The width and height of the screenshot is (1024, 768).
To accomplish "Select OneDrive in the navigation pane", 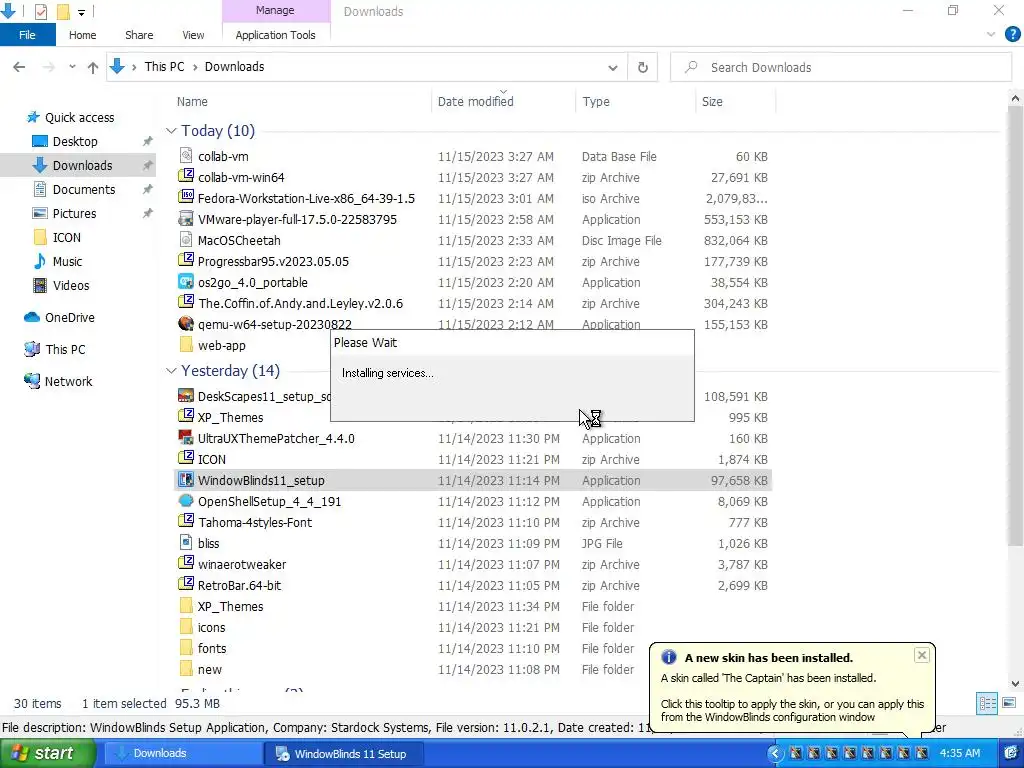I will 69,317.
